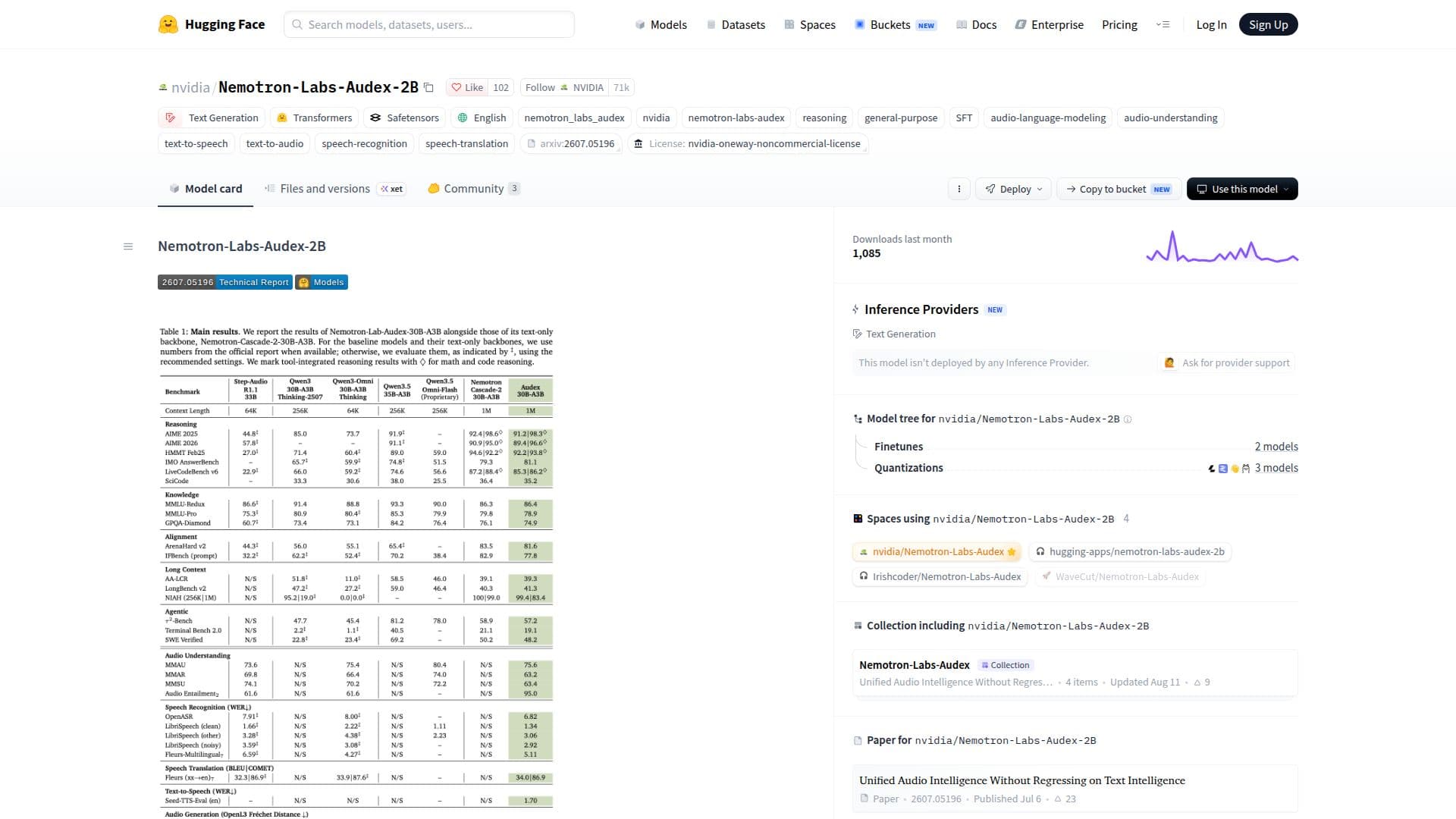Click the Models badge in model card
Image resolution: width=1456 pixels, height=819 pixels.
[x=322, y=282]
